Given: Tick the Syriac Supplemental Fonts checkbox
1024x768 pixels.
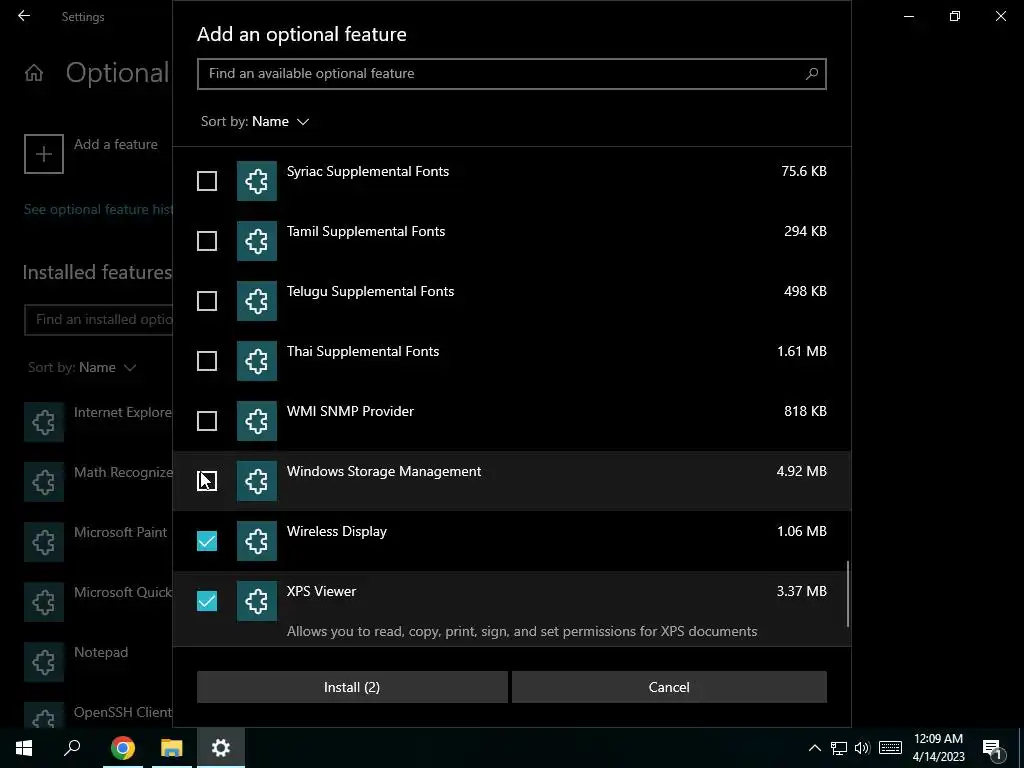Looking at the screenshot, I should click(x=207, y=181).
